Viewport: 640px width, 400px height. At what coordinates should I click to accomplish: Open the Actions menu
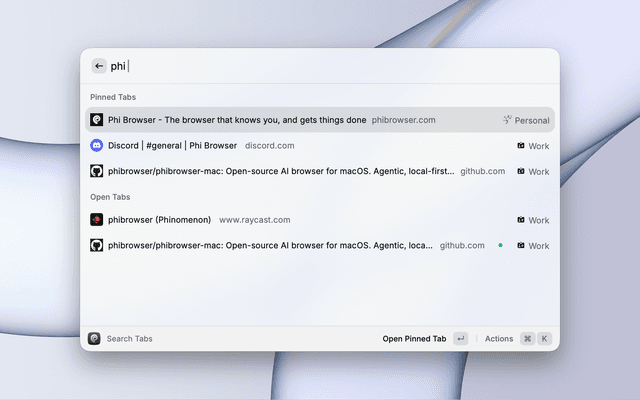click(x=499, y=339)
